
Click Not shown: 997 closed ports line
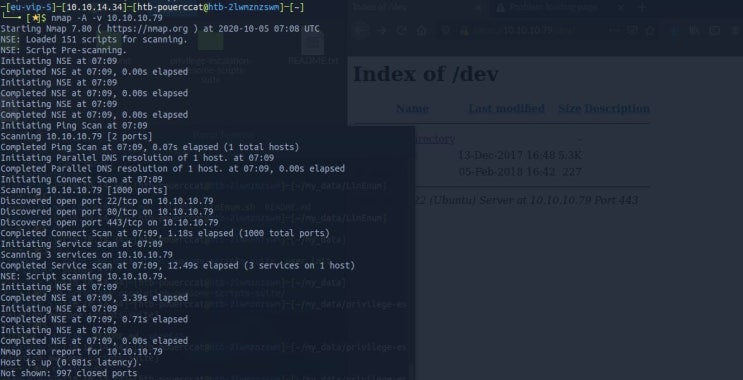(69, 373)
